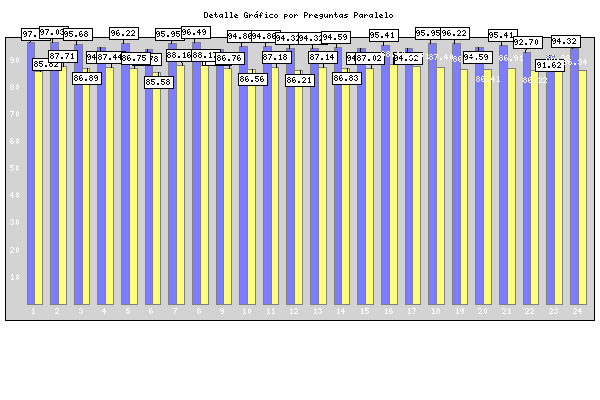Image resolution: width=600 pixels, height=400 pixels.
Task: Click y-axis value 80
Action: click(15, 87)
